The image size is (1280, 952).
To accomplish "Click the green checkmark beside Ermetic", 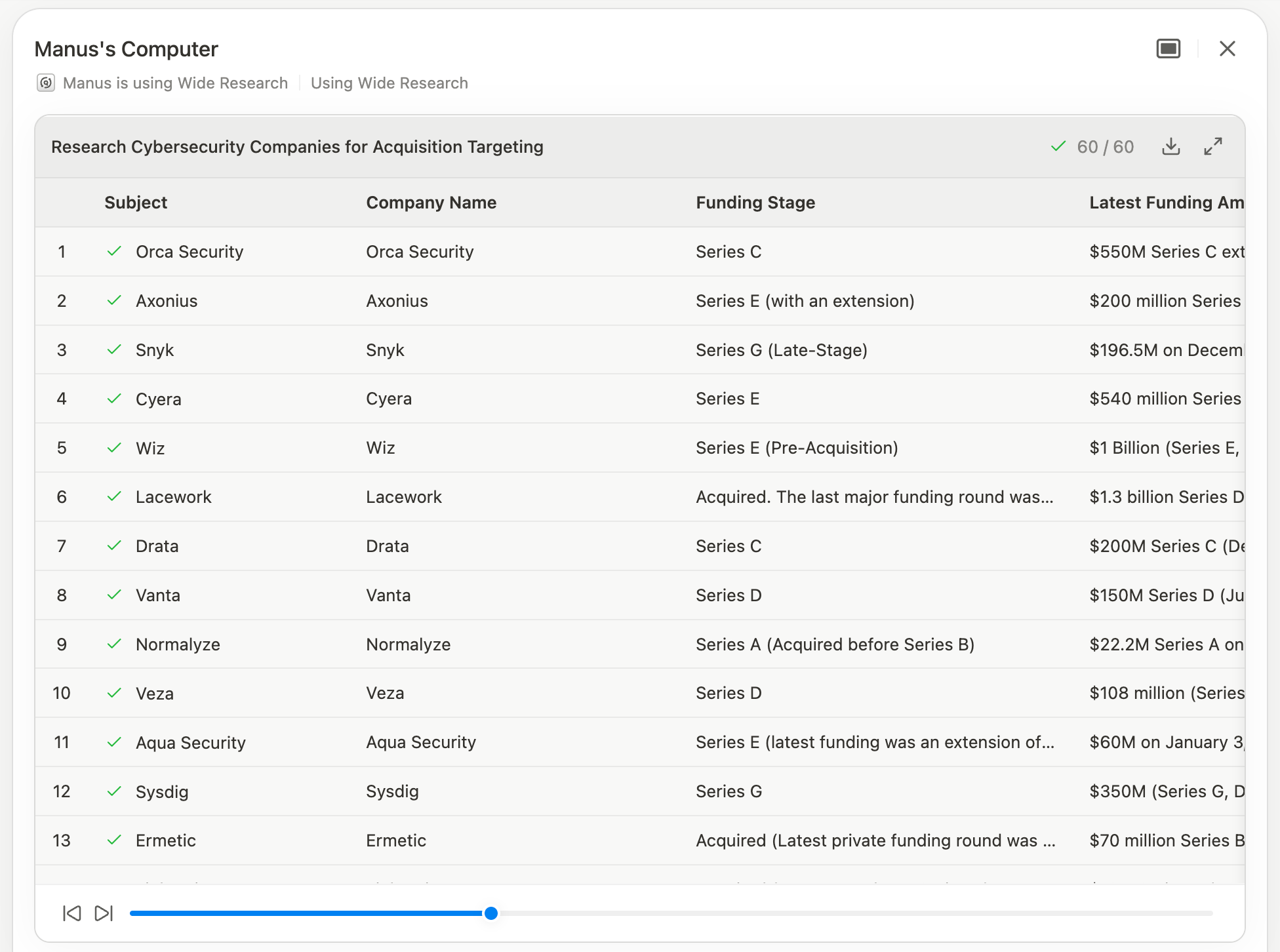I will [x=114, y=840].
